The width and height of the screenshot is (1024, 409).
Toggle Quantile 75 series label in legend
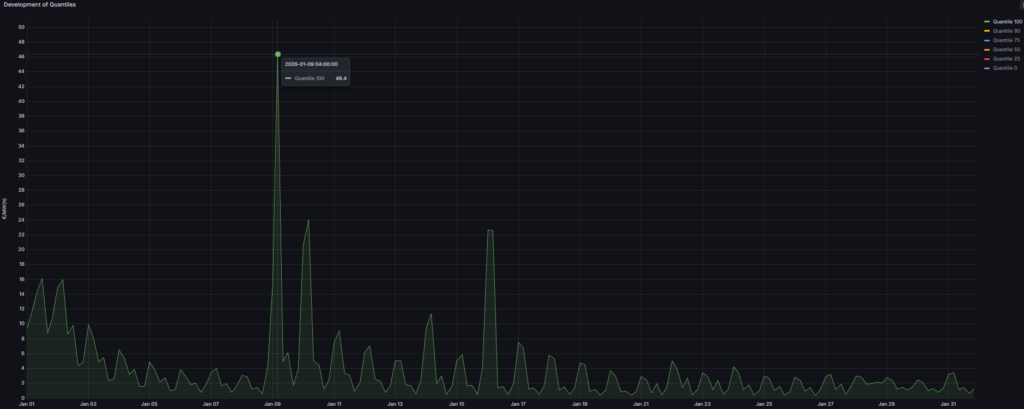1004,40
